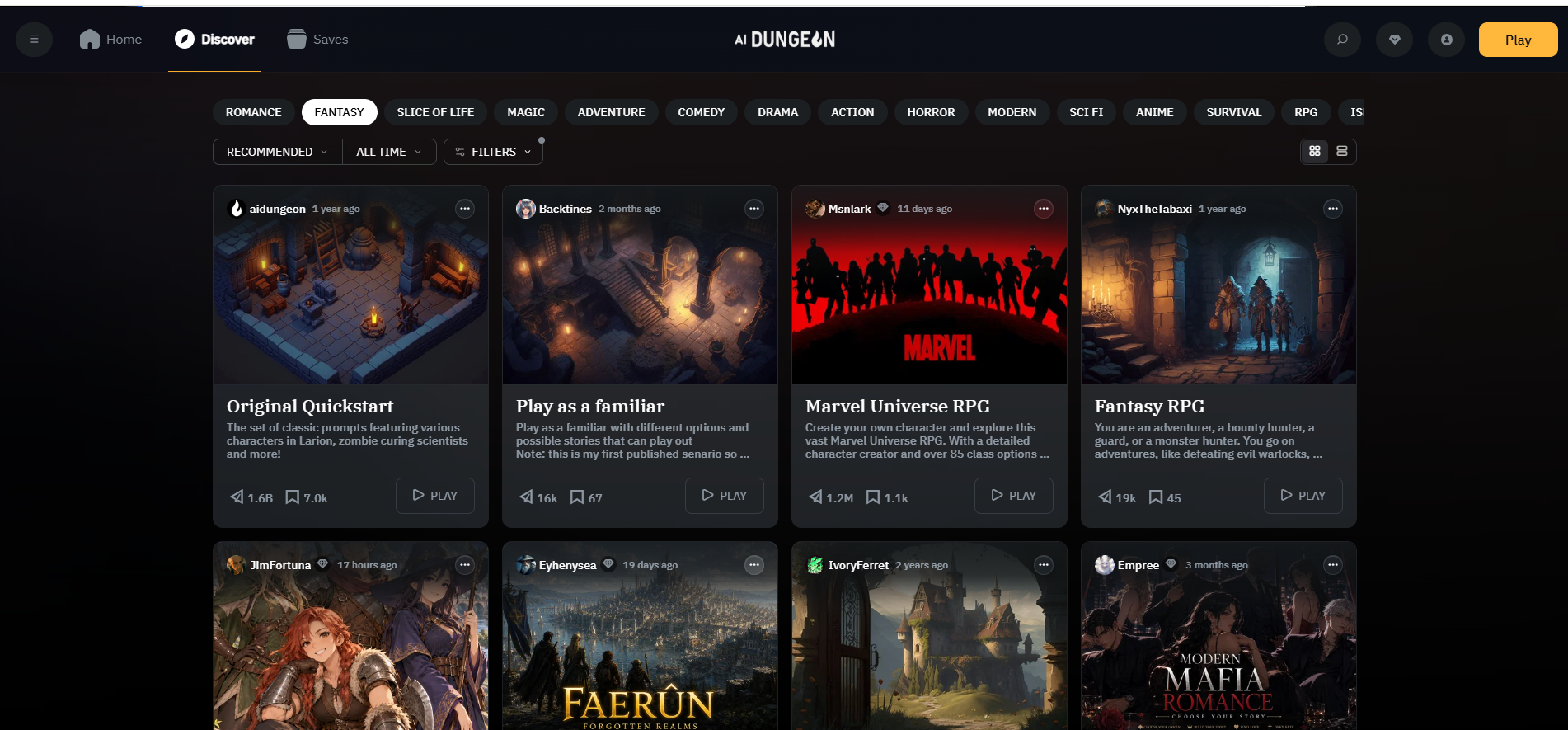Open more options on Original Quickstart card

[465, 209]
